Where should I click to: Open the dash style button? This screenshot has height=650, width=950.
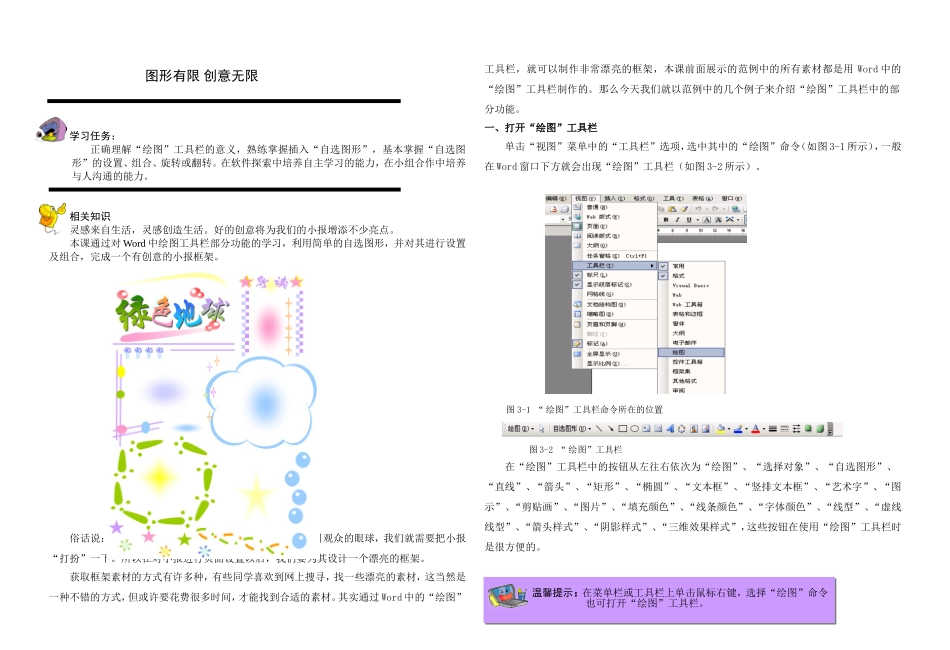785,428
